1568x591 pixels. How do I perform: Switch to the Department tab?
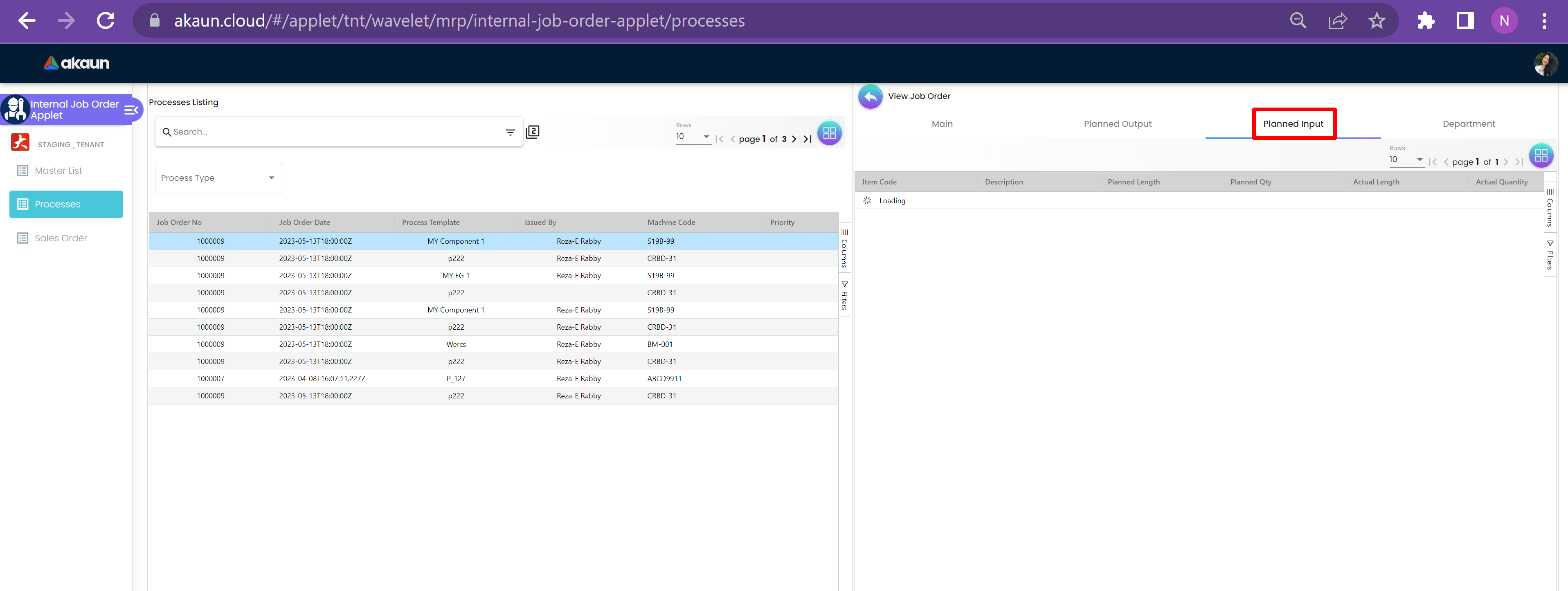pos(1468,124)
